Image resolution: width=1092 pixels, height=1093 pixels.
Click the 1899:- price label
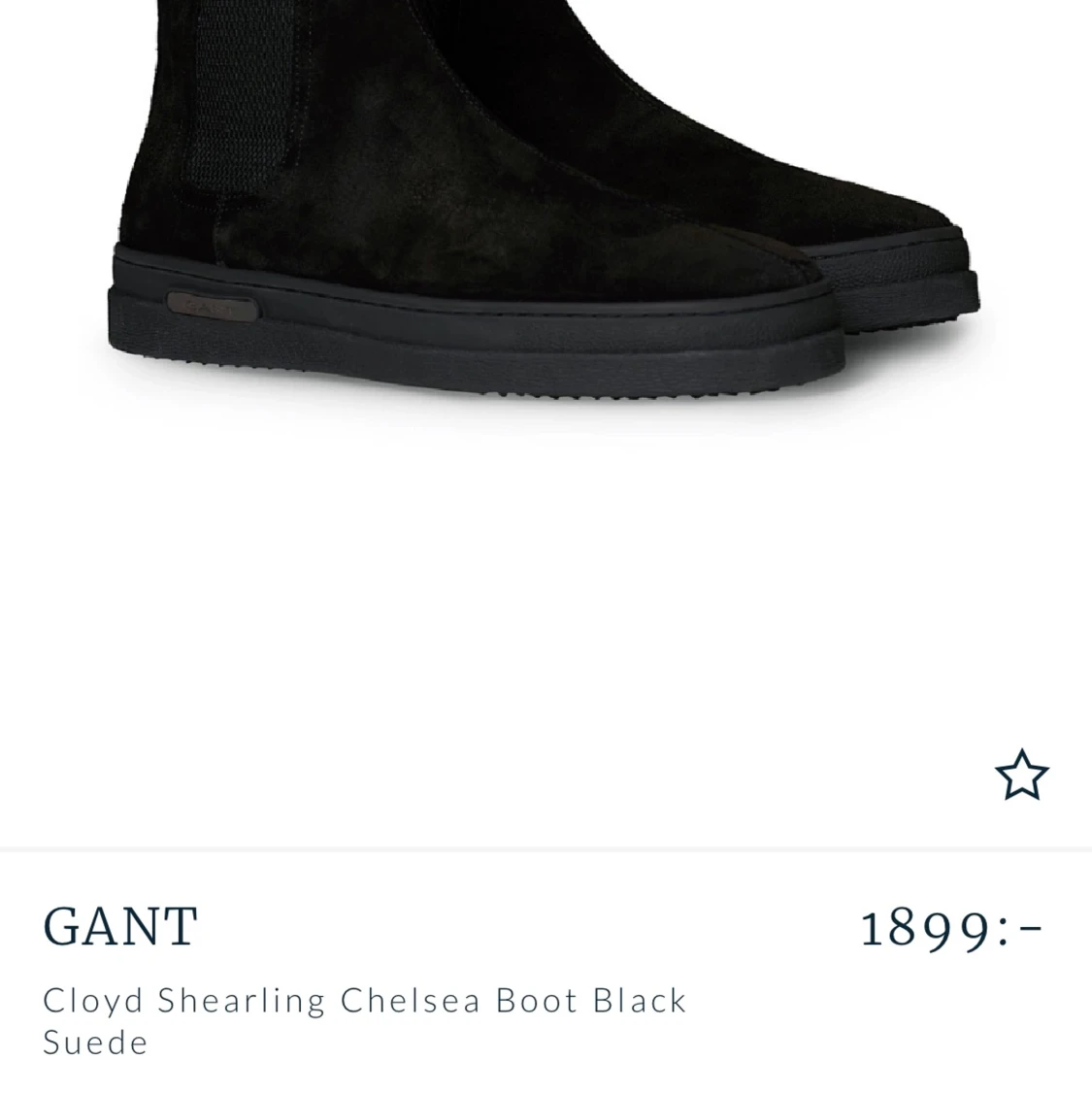pyautogui.click(x=951, y=929)
